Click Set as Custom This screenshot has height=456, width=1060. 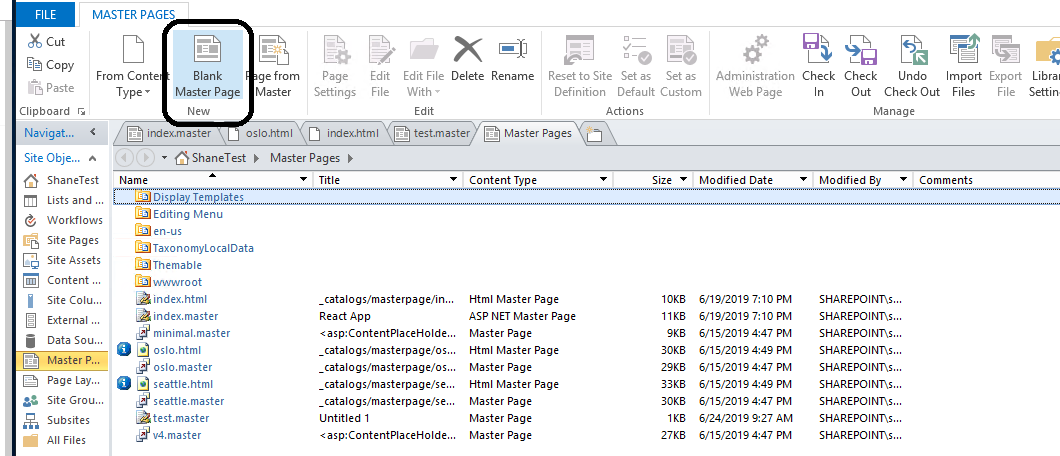click(x=681, y=66)
